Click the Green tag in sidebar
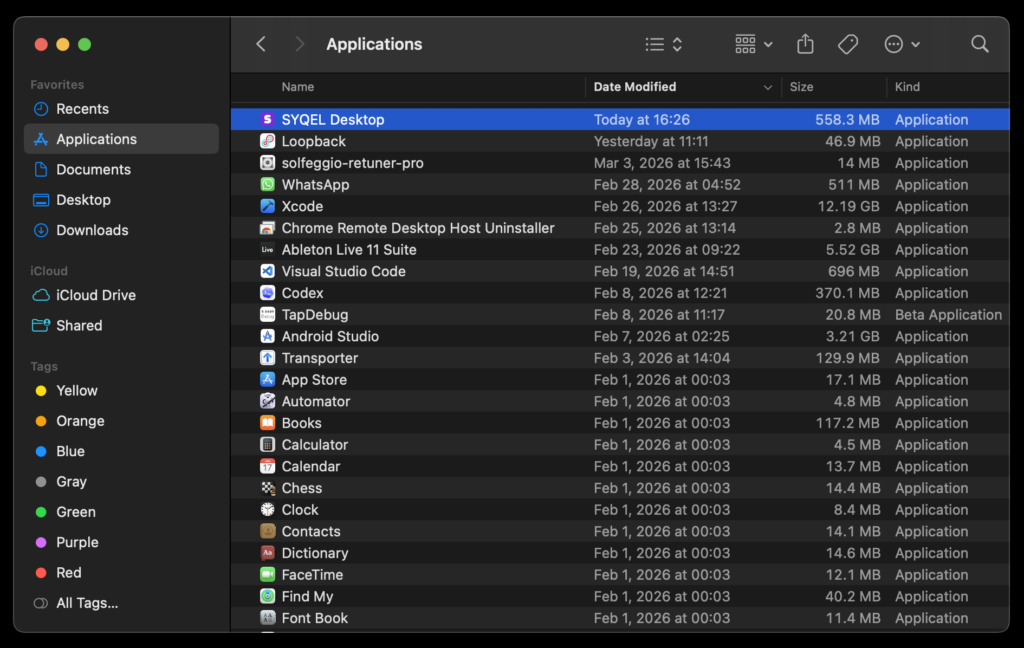 click(76, 512)
